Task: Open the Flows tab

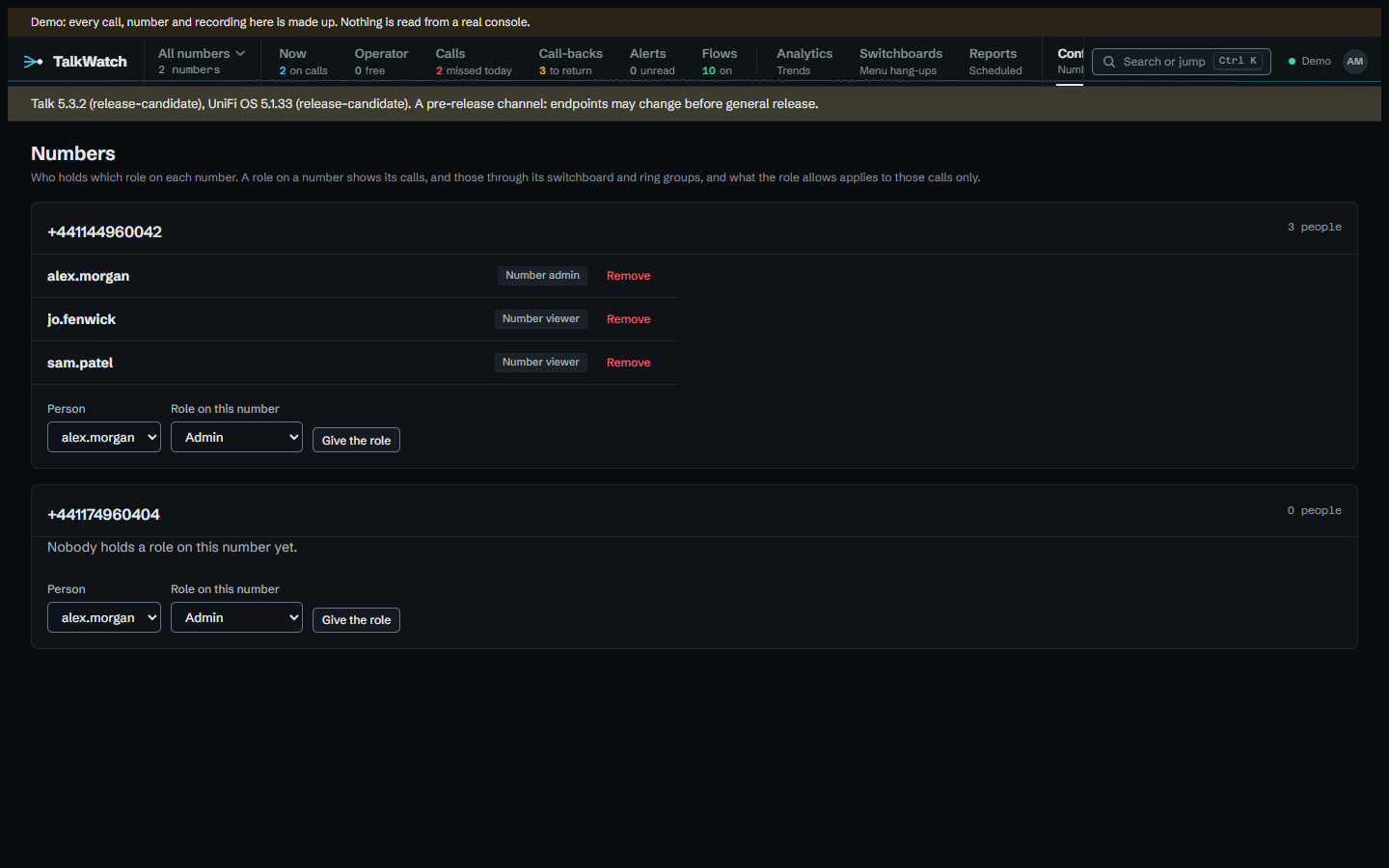Action: pyautogui.click(x=719, y=61)
